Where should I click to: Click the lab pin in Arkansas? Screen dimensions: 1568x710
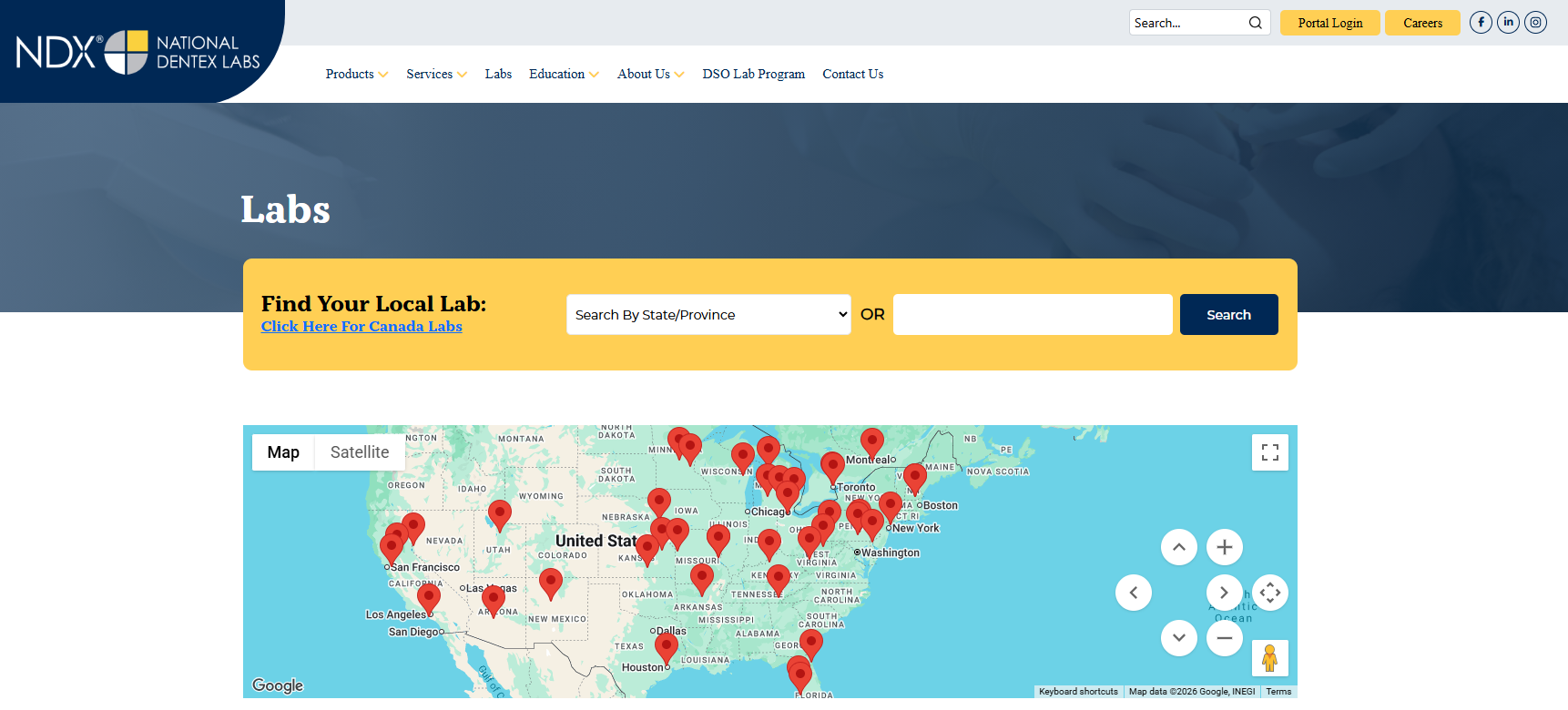[x=702, y=580]
